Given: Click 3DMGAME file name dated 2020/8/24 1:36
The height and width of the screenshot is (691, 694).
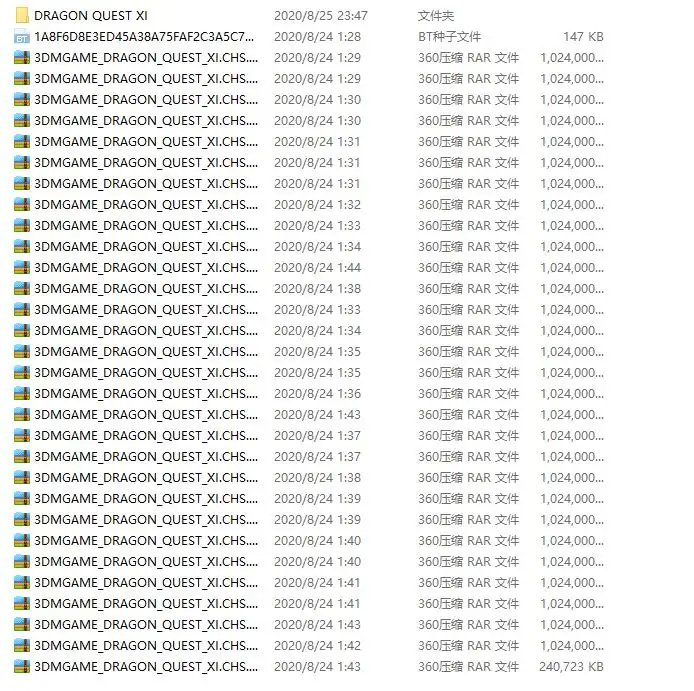Looking at the screenshot, I should click(x=146, y=394).
